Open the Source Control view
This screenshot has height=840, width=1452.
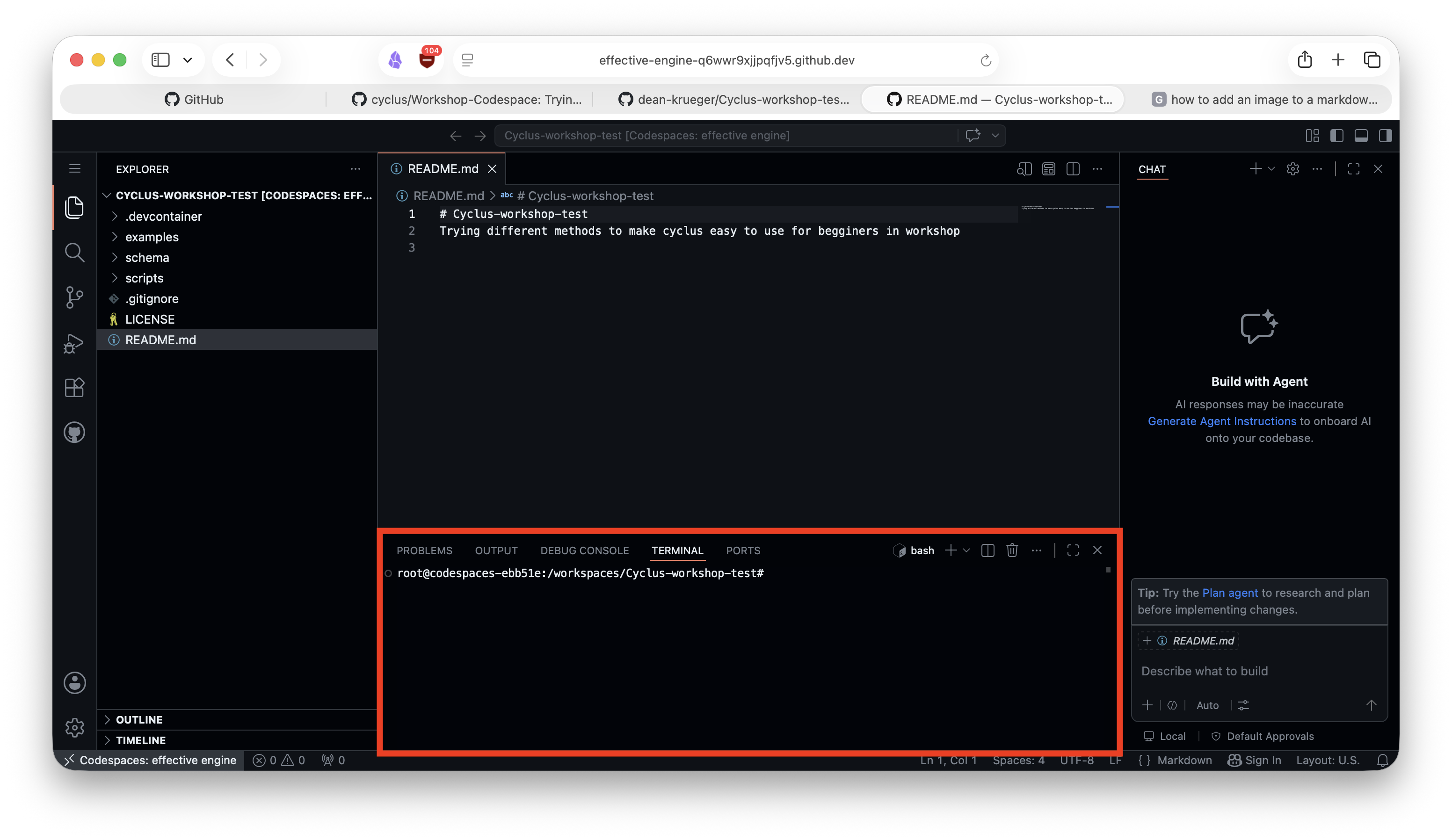coord(74,297)
